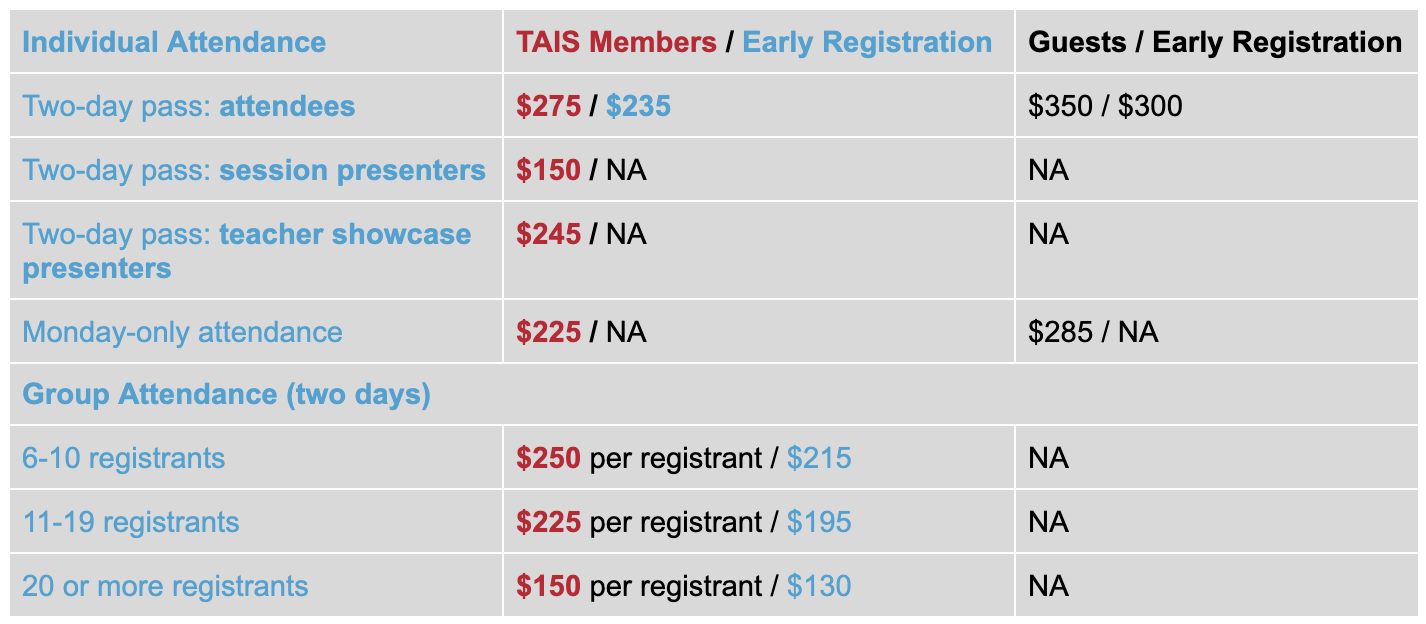Viewport: 1426px width, 624px height.
Task: Click Two-day pass: session presenters label
Action: pos(254,170)
